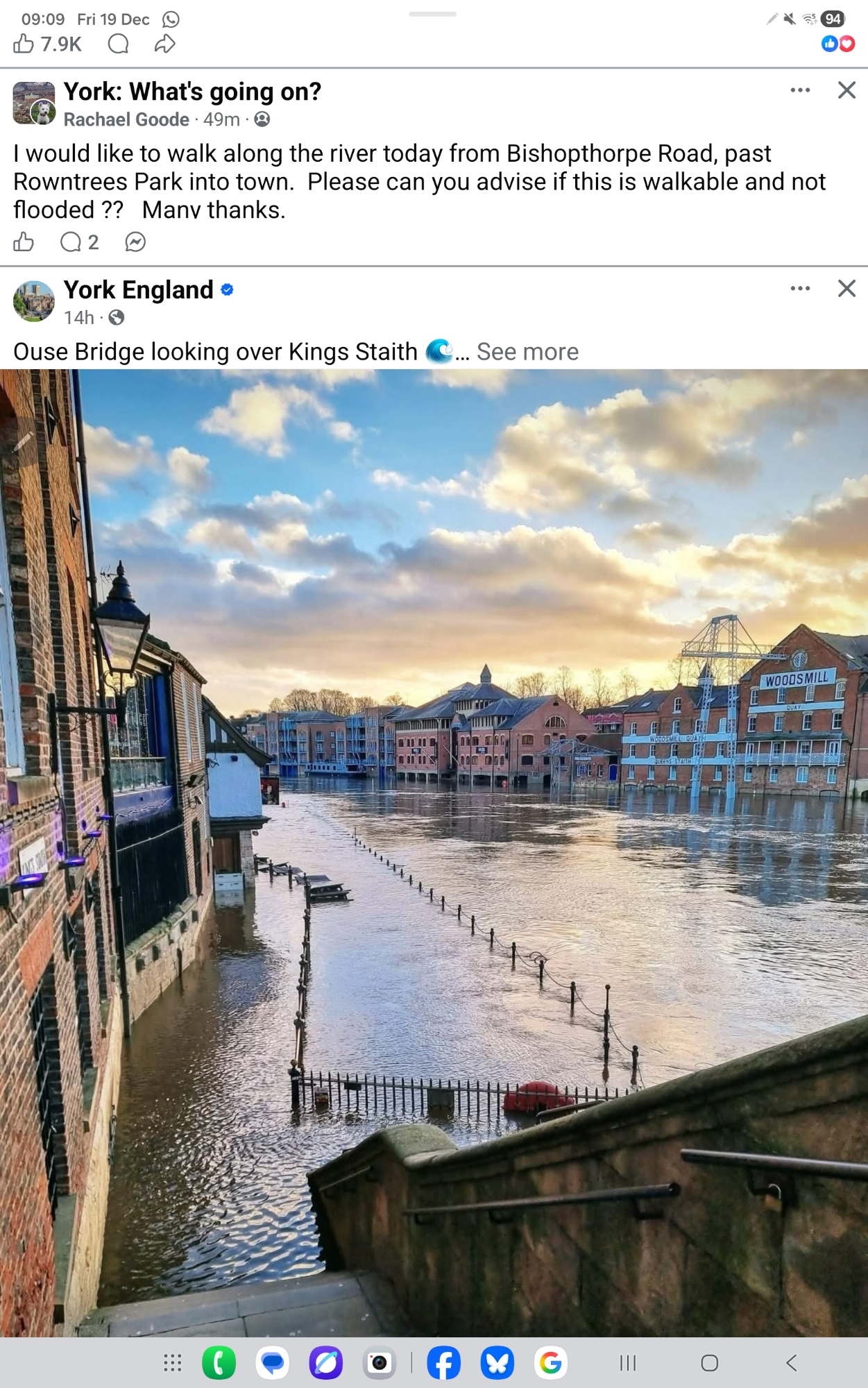The image size is (868, 1388).
Task: Dismiss the York England post
Action: tap(846, 288)
